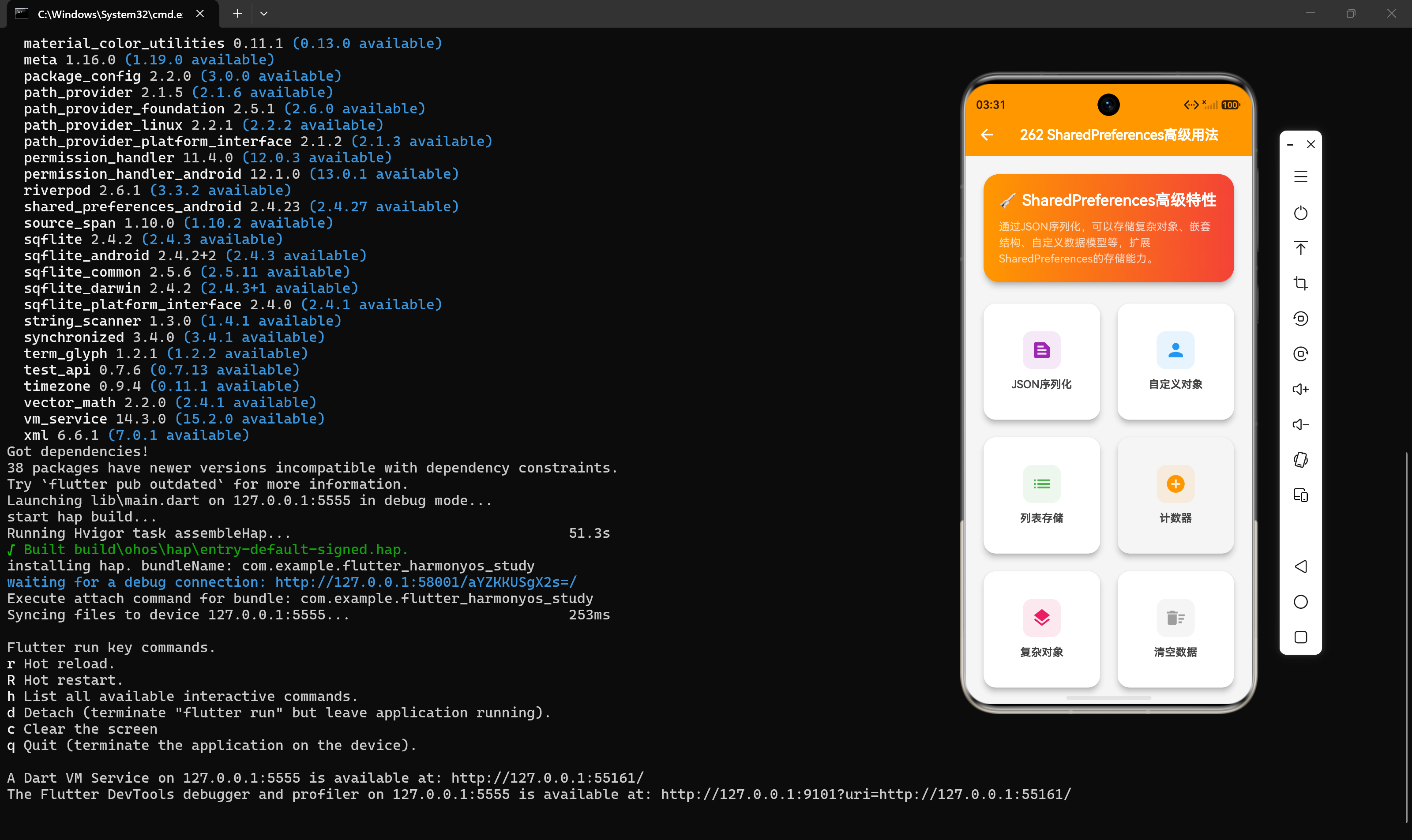This screenshot has height=840, width=1412.
Task: Open the 列表存储 card
Action: 1041,495
